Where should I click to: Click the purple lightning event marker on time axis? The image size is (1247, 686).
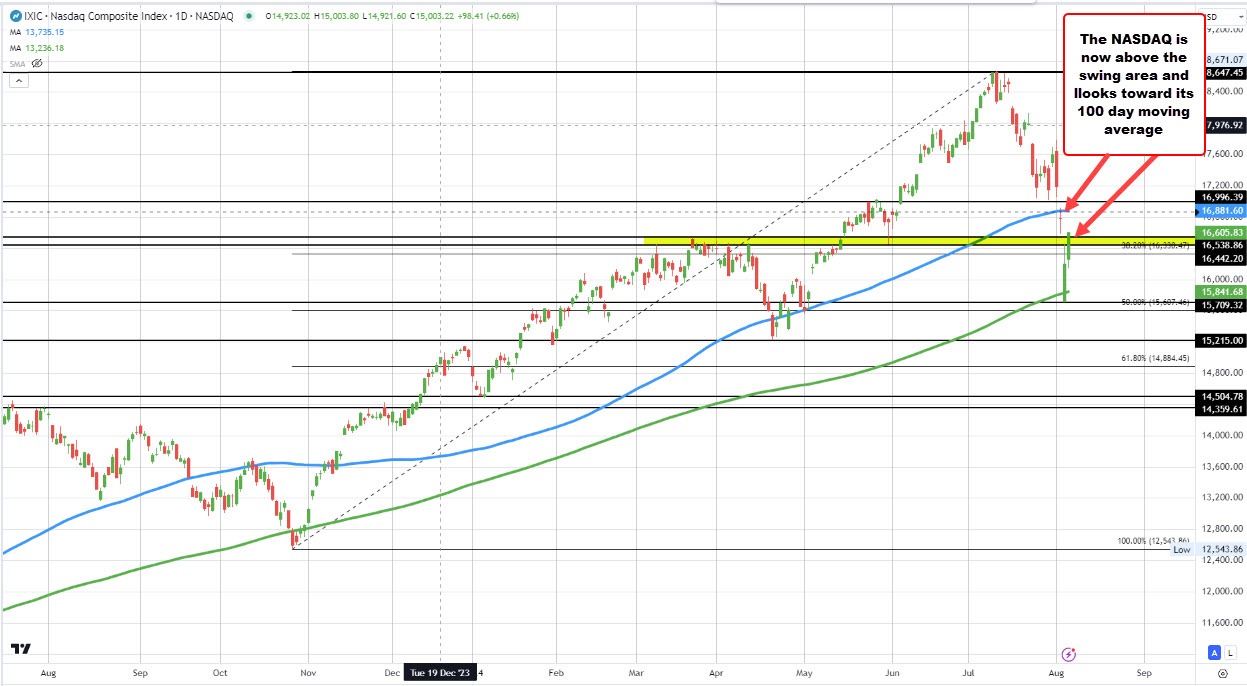pyautogui.click(x=1069, y=655)
